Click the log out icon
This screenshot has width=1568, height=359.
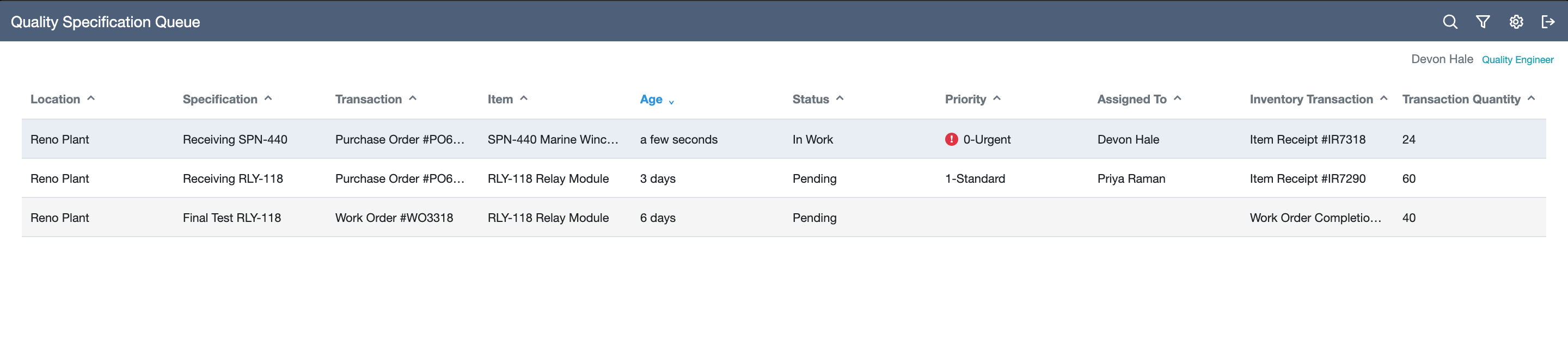click(x=1548, y=22)
